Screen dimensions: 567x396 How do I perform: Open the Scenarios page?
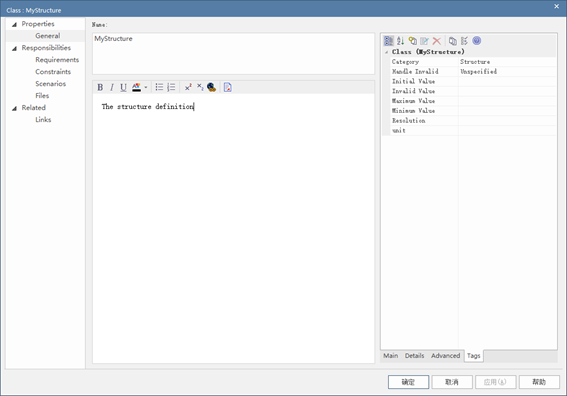click(51, 84)
